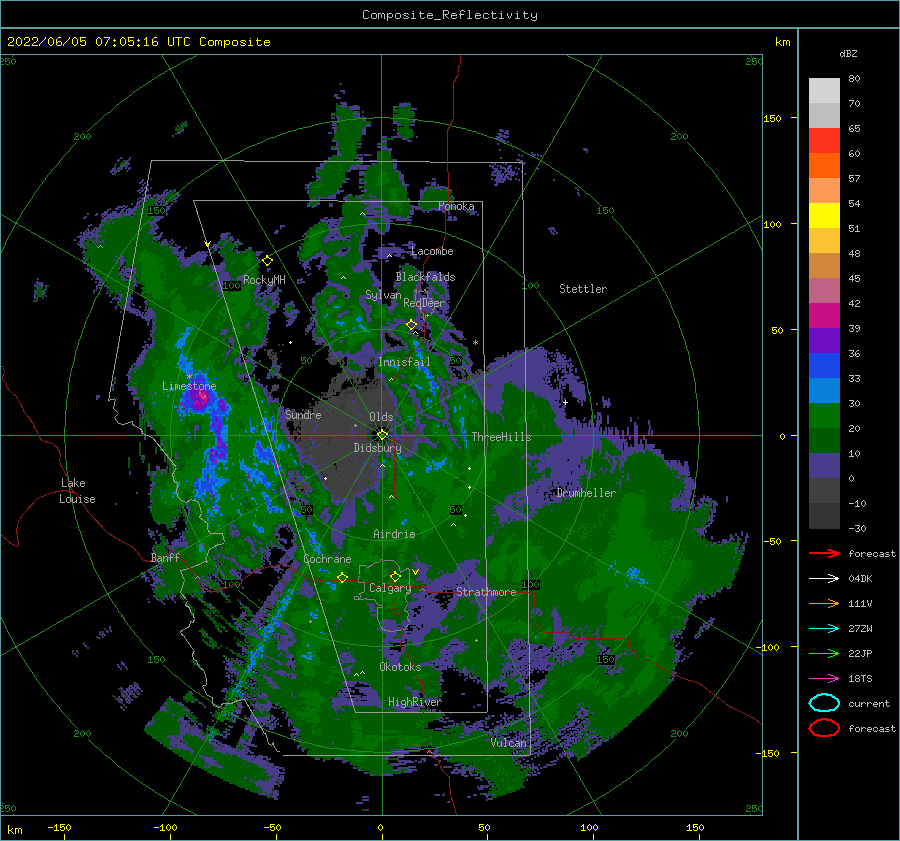This screenshot has height=841, width=900.
Task: Click the HighRiver town label
Action: coord(414,702)
